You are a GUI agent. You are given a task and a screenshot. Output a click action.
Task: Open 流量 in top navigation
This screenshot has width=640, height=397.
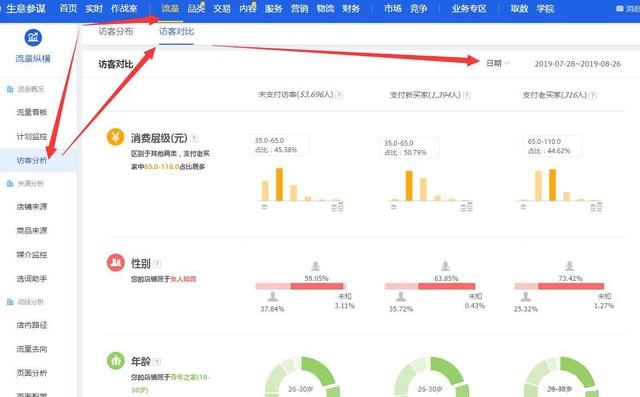(x=170, y=8)
